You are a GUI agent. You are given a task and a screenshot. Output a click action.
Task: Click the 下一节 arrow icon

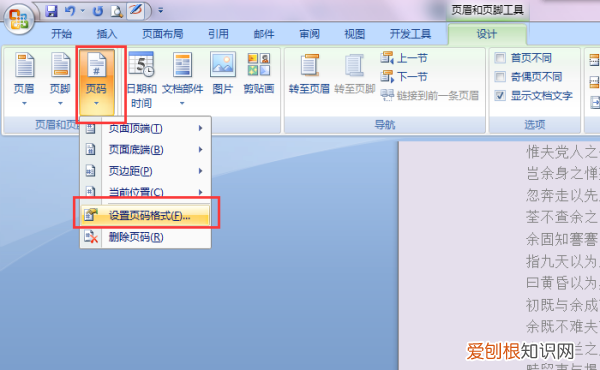pyautogui.click(x=387, y=77)
